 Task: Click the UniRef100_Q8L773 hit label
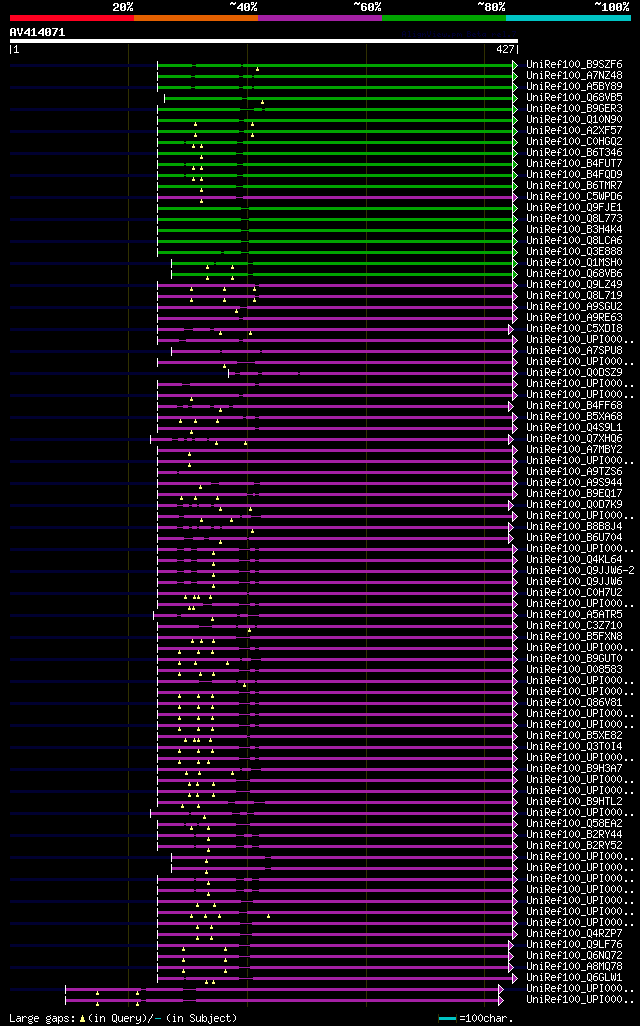pos(574,219)
